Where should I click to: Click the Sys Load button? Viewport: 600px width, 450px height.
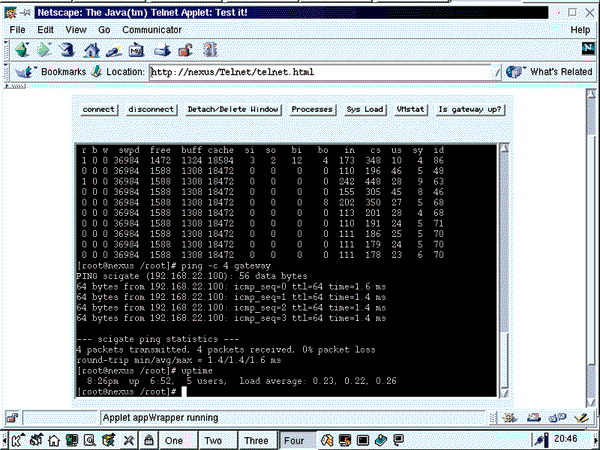(x=365, y=109)
